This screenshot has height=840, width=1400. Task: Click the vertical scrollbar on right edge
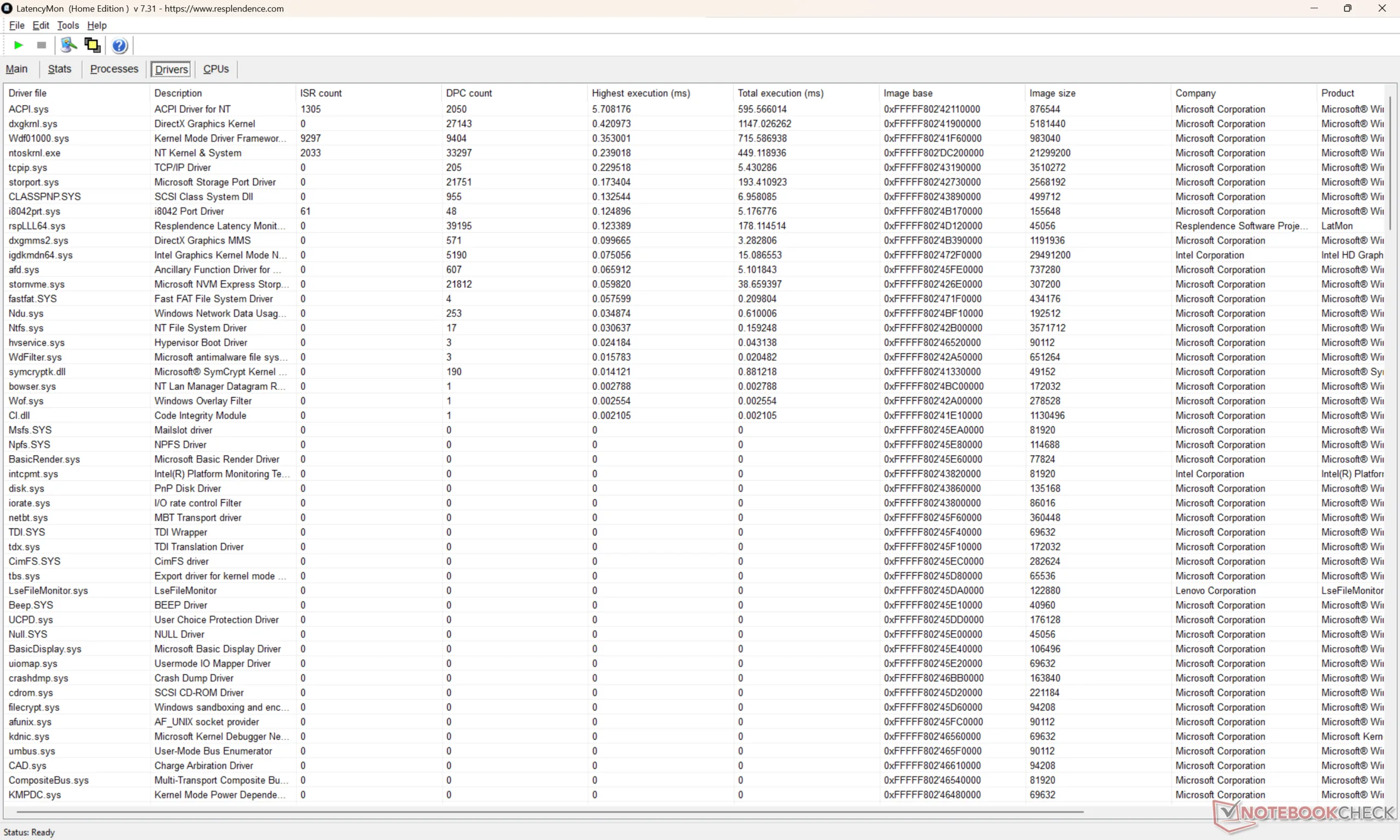pyautogui.click(x=1390, y=164)
